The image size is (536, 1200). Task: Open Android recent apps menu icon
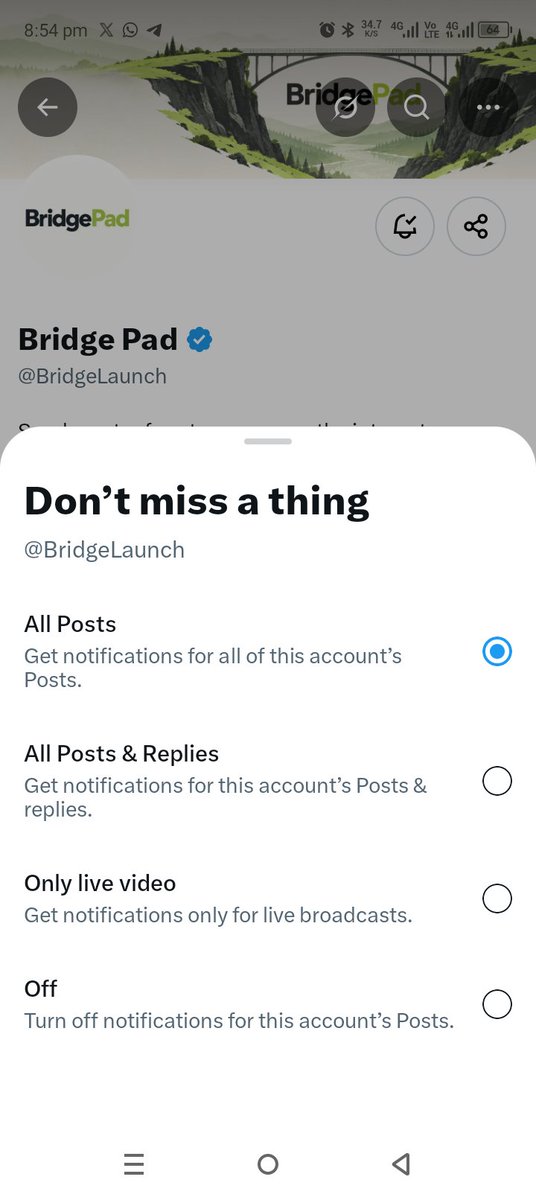(134, 1164)
